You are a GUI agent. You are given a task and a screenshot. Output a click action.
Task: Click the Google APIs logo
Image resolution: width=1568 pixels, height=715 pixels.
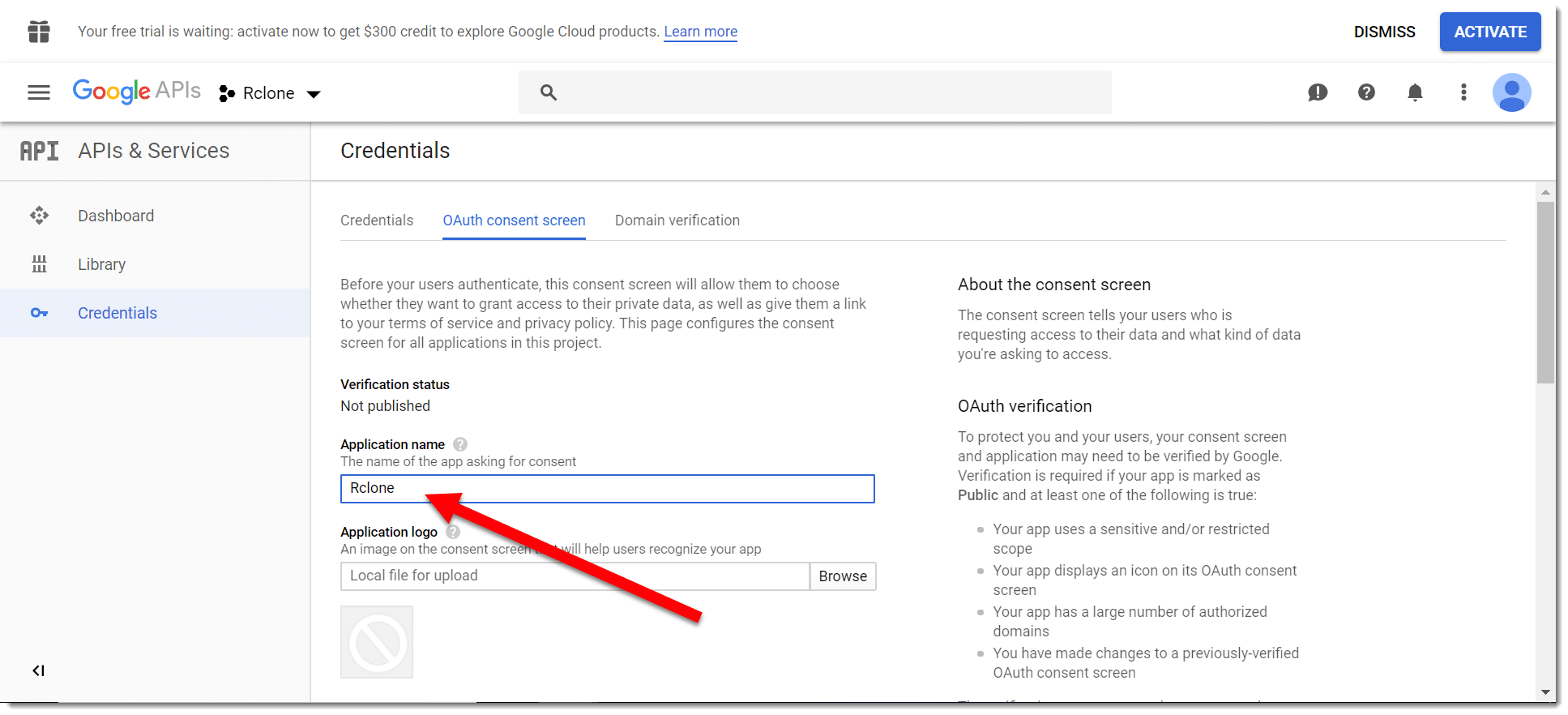point(136,91)
